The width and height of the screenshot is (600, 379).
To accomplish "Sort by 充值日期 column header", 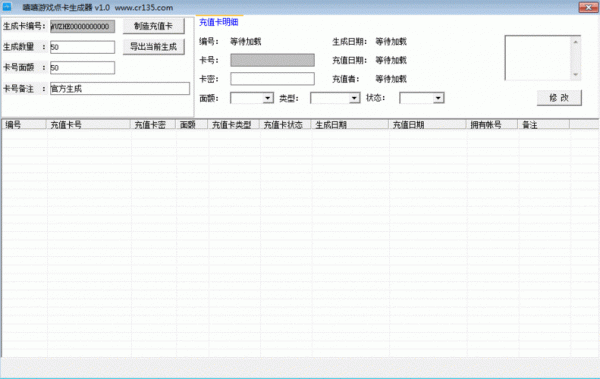I will (x=428, y=125).
